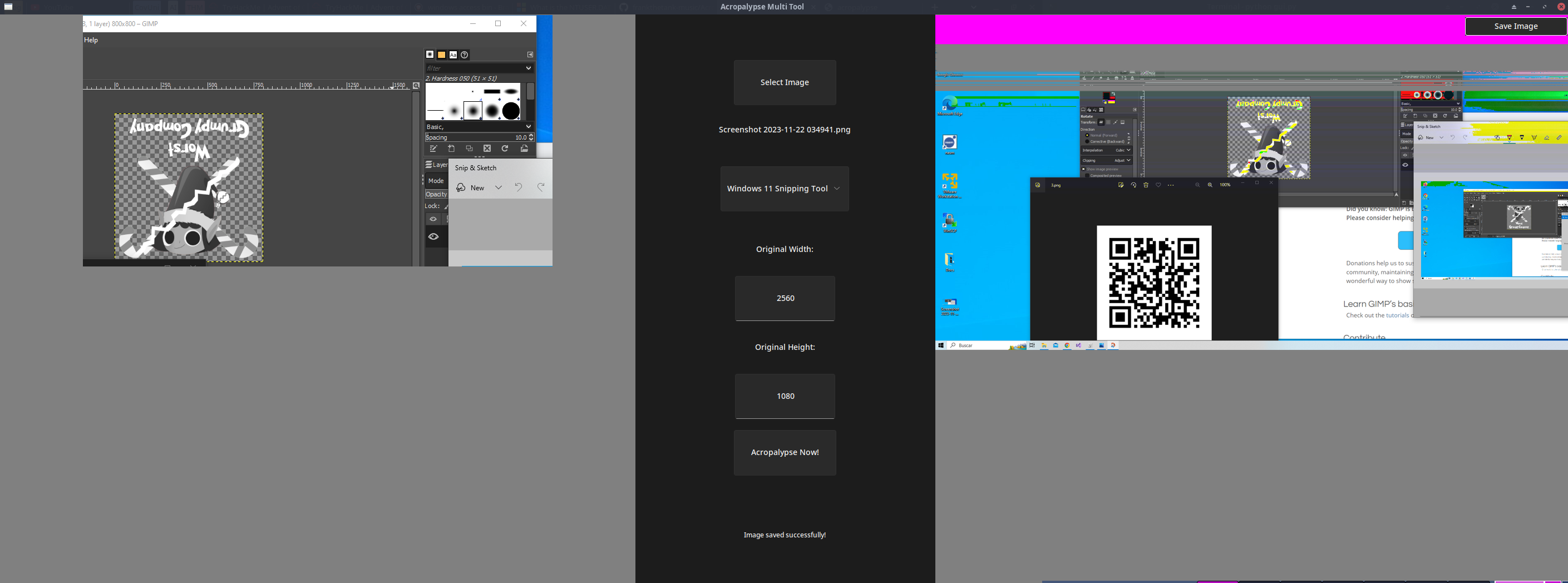Edit the Original Height field showing 1080

coord(785,396)
